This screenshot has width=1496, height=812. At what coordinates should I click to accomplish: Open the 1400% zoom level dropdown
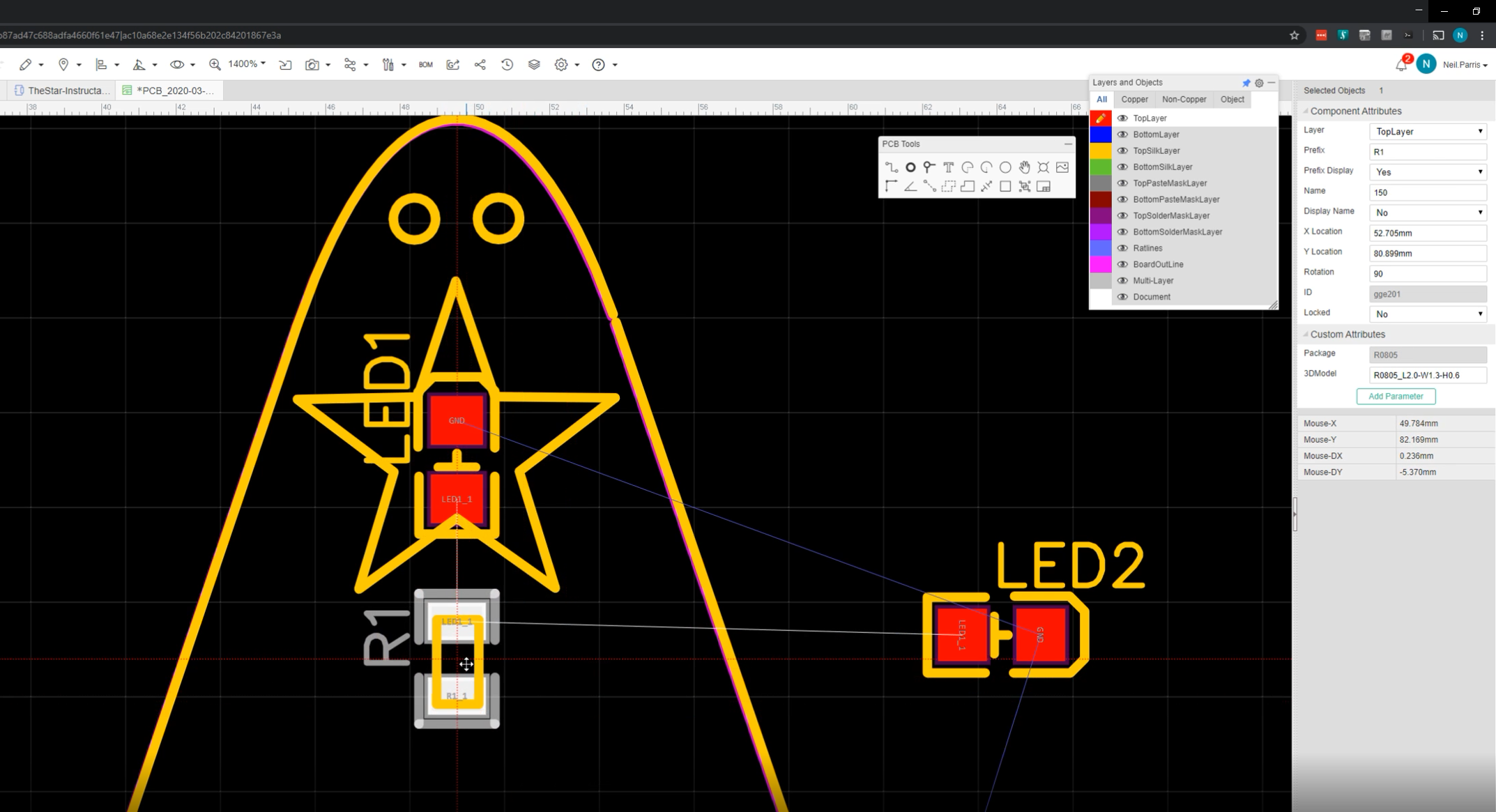(247, 64)
